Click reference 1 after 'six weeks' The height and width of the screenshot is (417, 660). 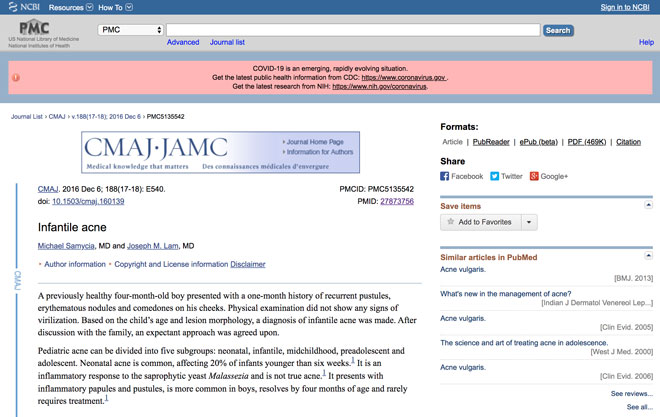pyautogui.click(x=353, y=360)
